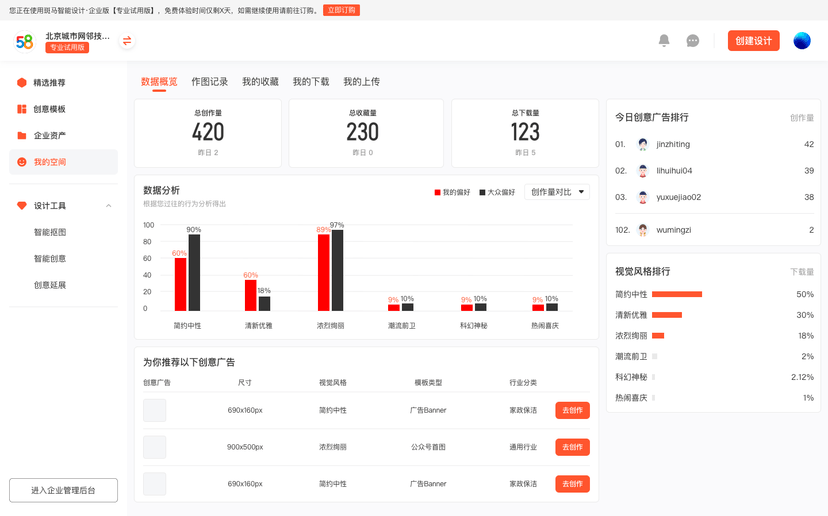
Task: Click 浓烈绚丽 bar in style ranking
Action: coord(658,335)
